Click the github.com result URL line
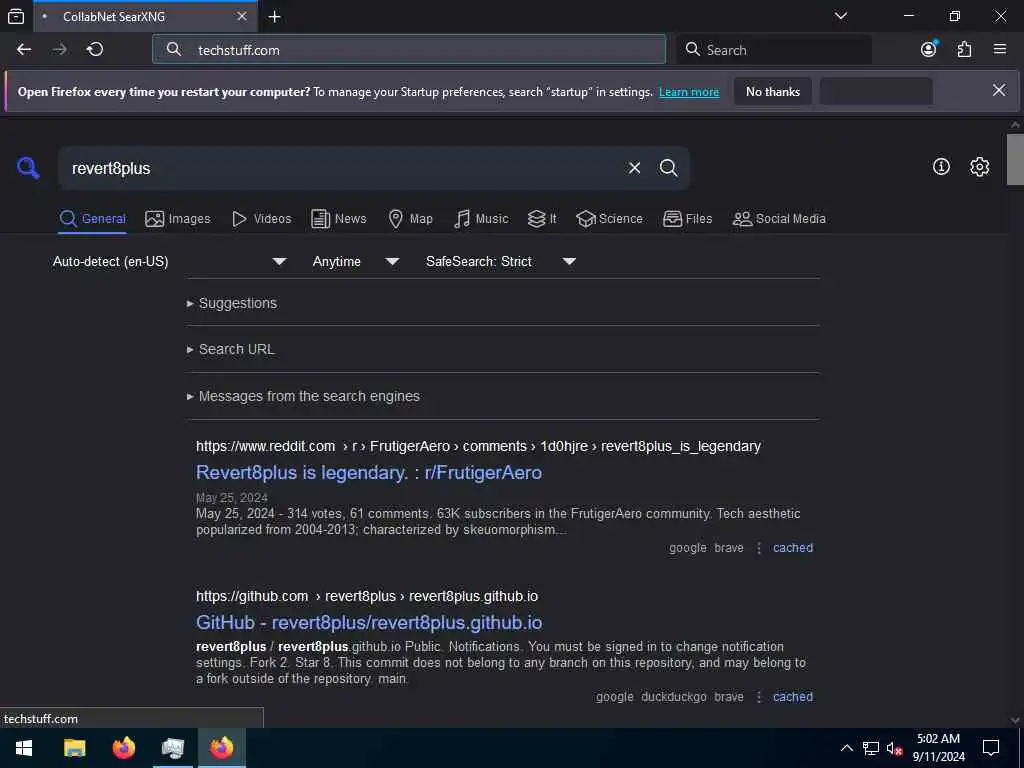 (367, 596)
